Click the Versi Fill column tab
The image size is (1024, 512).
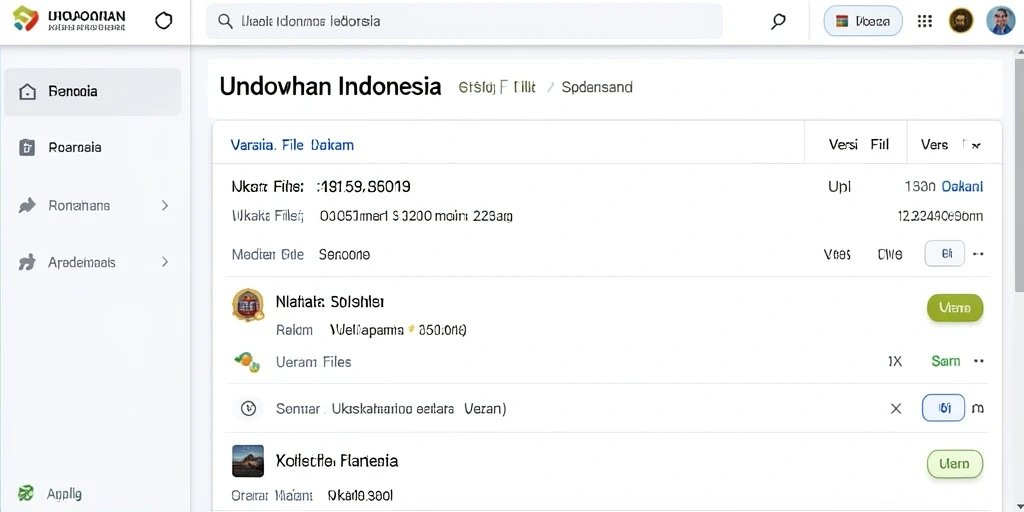pos(858,145)
